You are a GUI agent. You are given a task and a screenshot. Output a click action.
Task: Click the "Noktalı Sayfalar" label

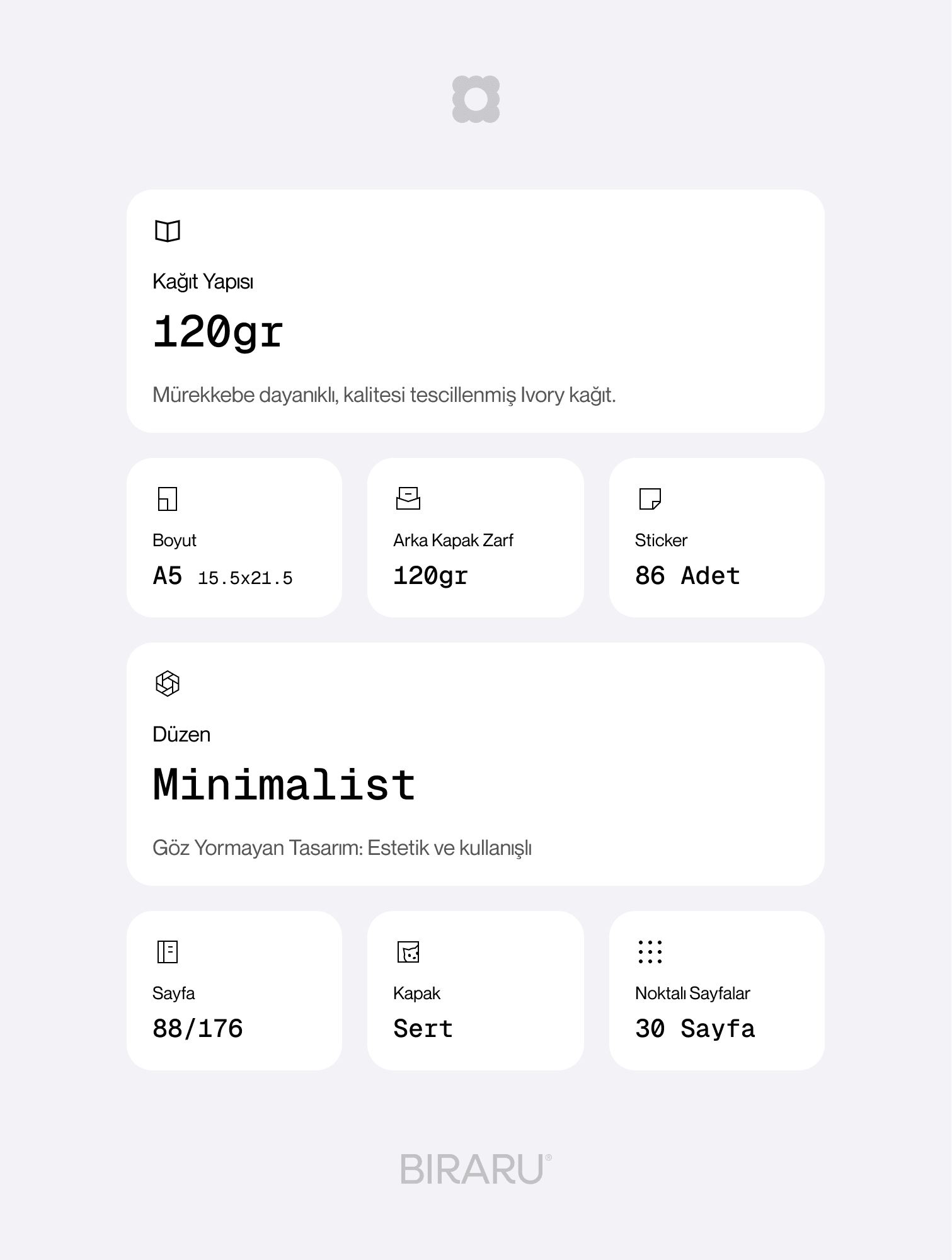coord(692,994)
